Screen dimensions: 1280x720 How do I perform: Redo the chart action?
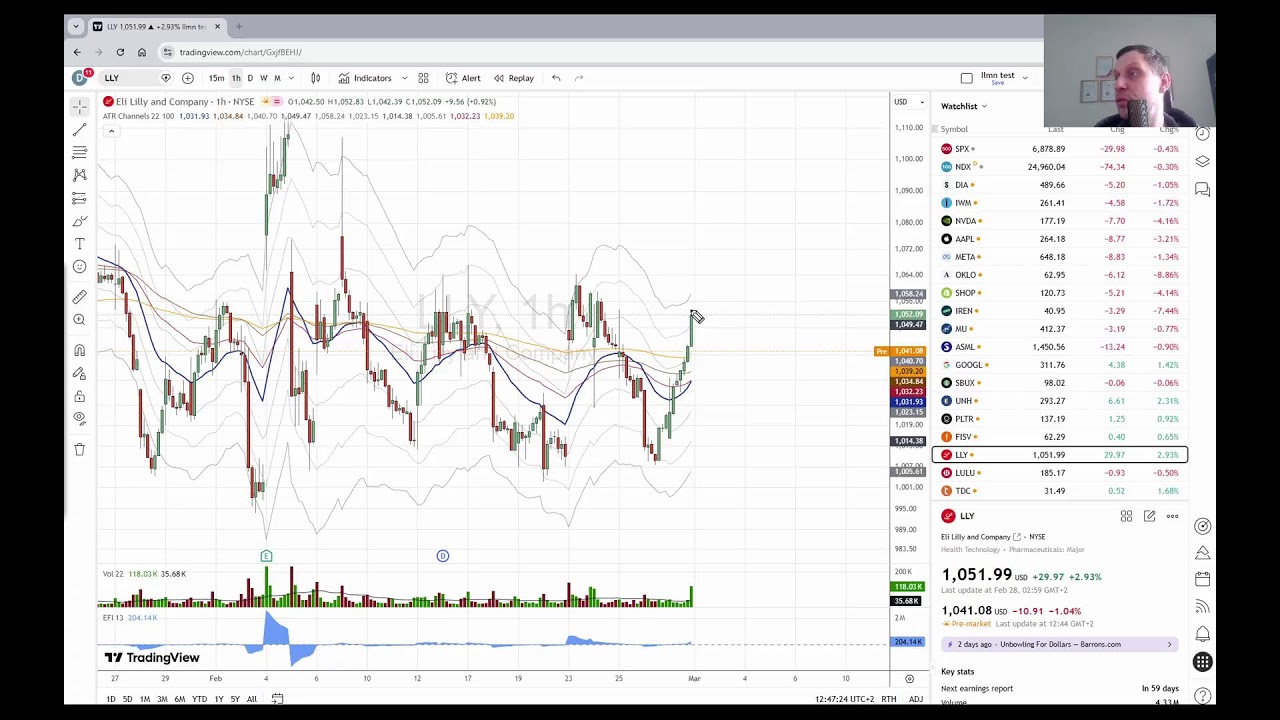(x=579, y=78)
